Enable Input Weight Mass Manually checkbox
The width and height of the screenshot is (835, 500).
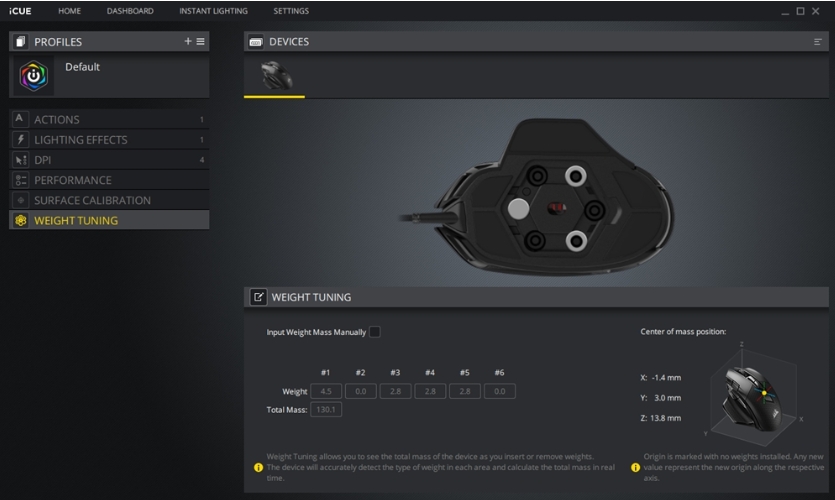(x=375, y=332)
